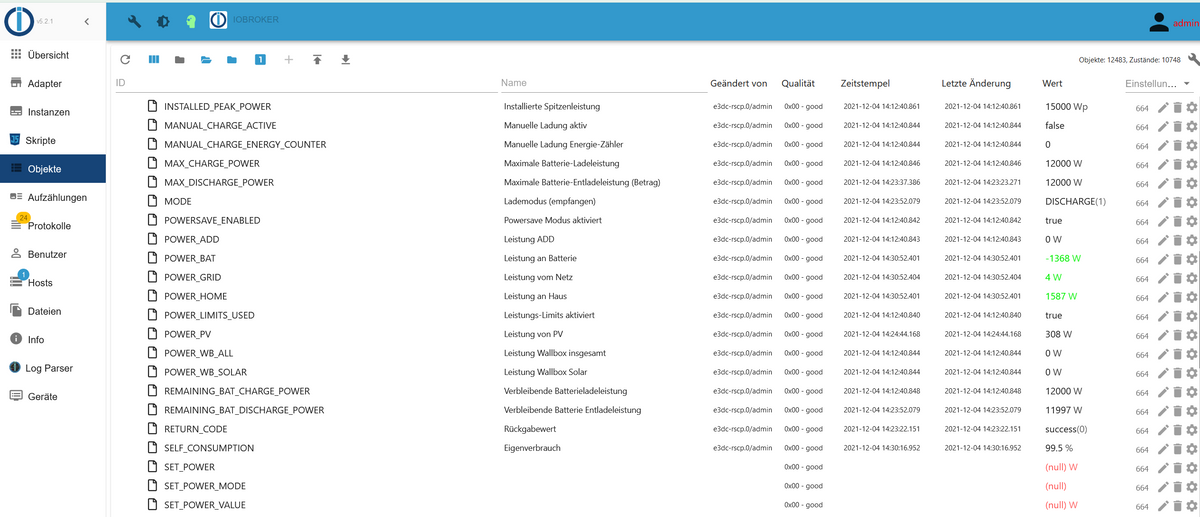This screenshot has height=517, width=1200.
Task: Delete the MANUAL_CHARGE_ACTIVE object
Action: [x=1177, y=126]
